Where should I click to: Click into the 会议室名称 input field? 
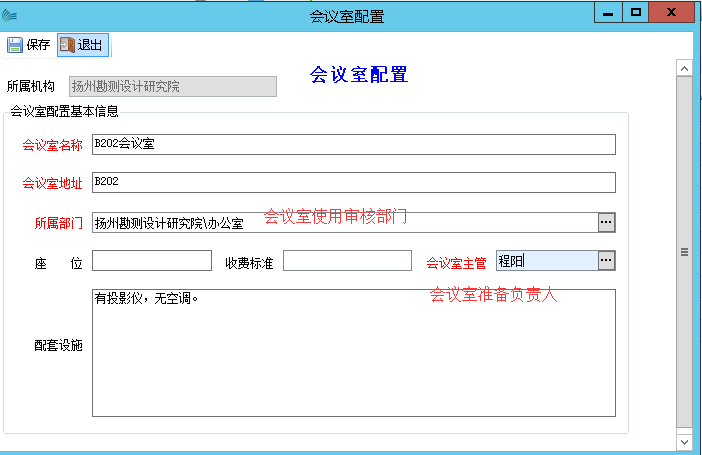pyautogui.click(x=354, y=144)
